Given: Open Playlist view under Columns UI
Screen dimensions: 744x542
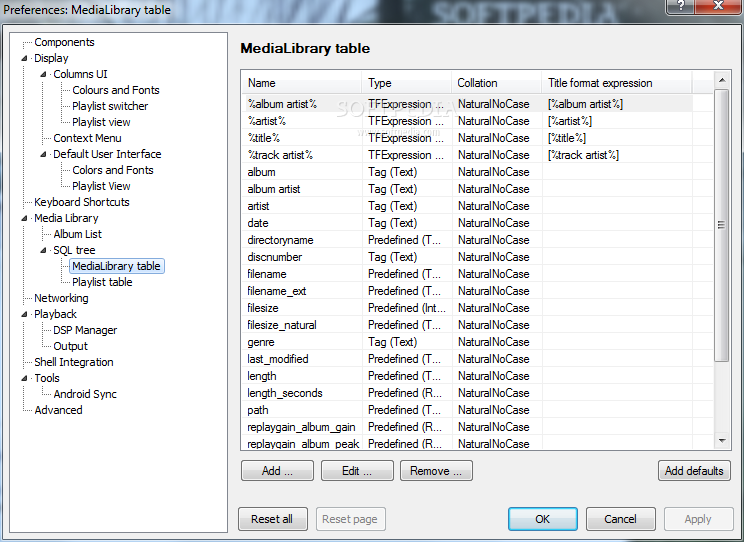Looking at the screenshot, I should point(101,122).
